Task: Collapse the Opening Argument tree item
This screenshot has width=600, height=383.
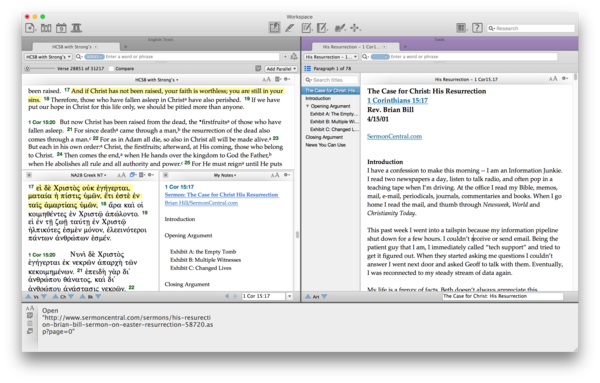Action: pyautogui.click(x=307, y=106)
